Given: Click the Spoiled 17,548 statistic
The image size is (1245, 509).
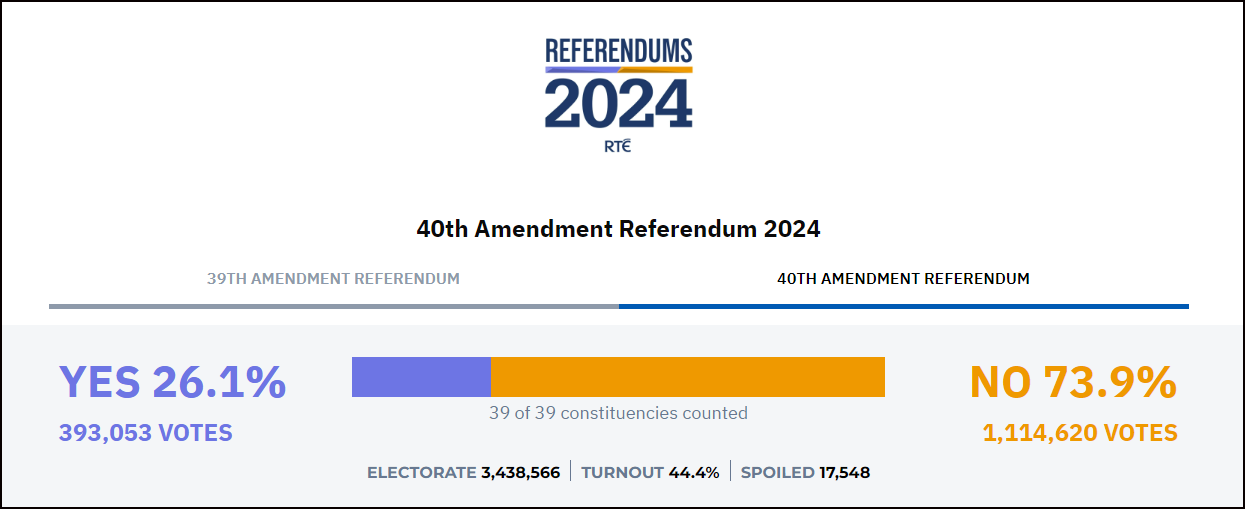Looking at the screenshot, I should coord(805,472).
